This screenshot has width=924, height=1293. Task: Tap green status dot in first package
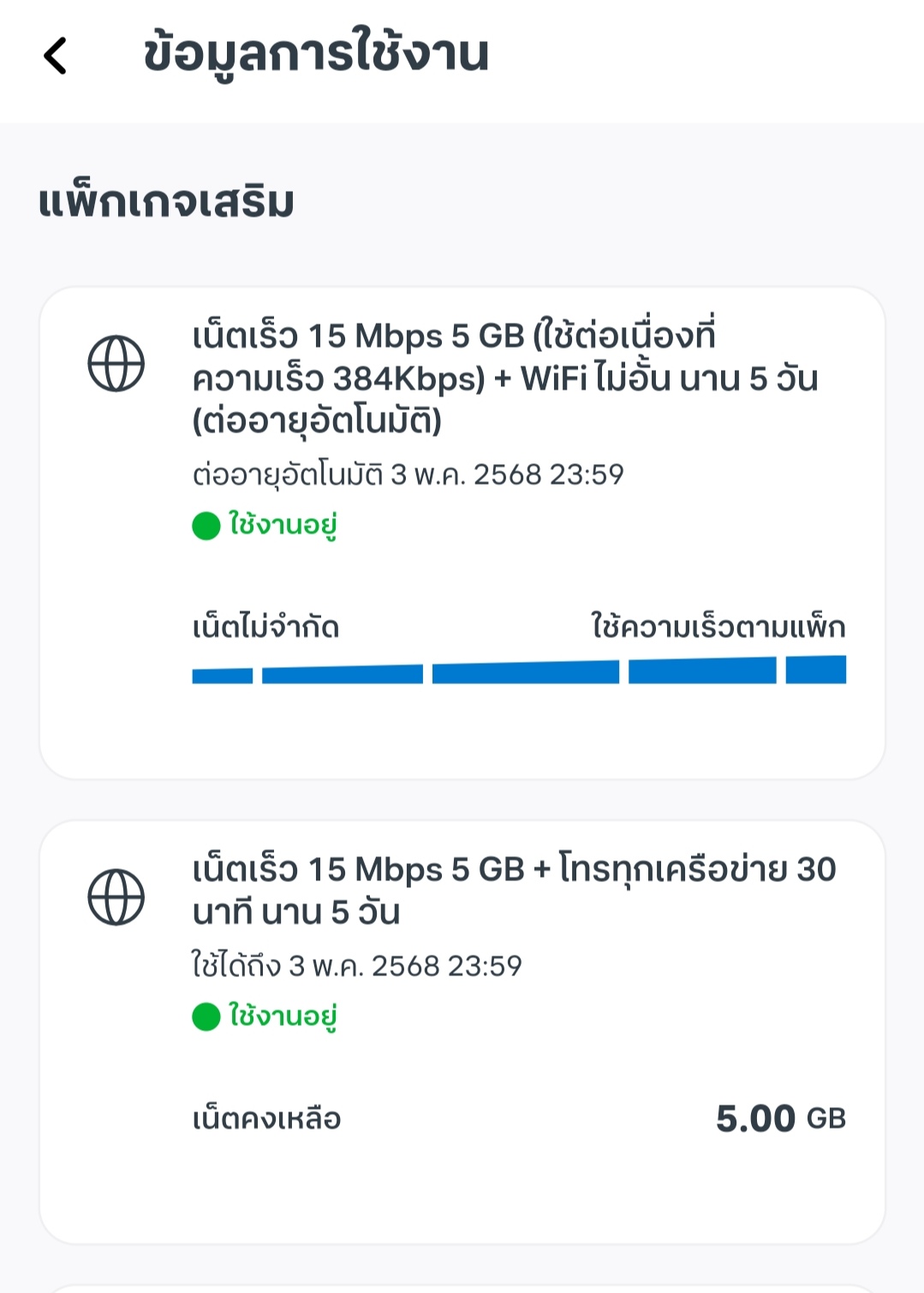[x=206, y=526]
